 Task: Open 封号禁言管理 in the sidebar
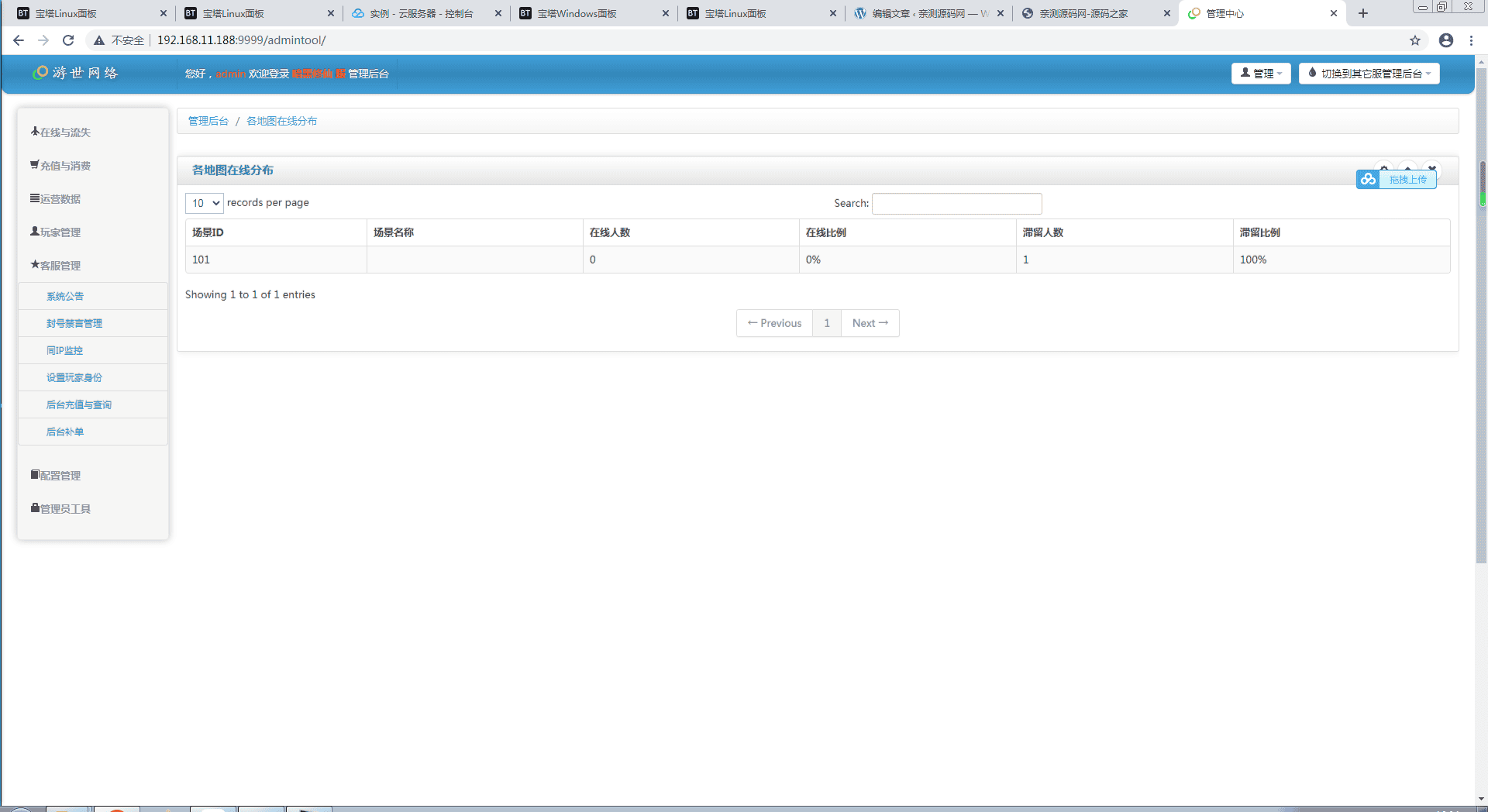[x=74, y=324]
